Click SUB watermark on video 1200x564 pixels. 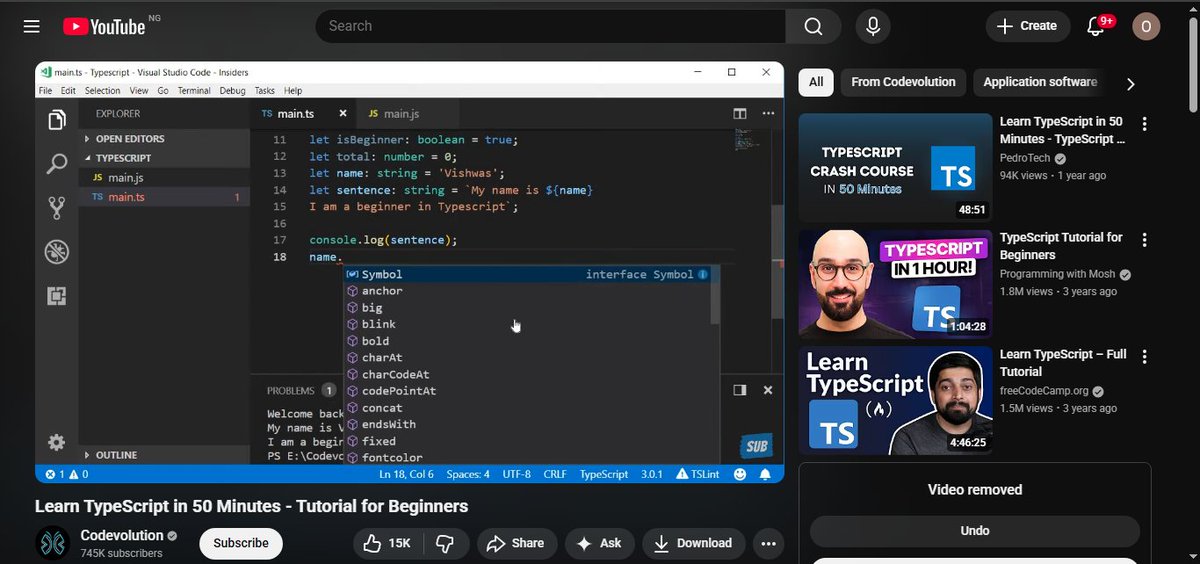[755, 447]
